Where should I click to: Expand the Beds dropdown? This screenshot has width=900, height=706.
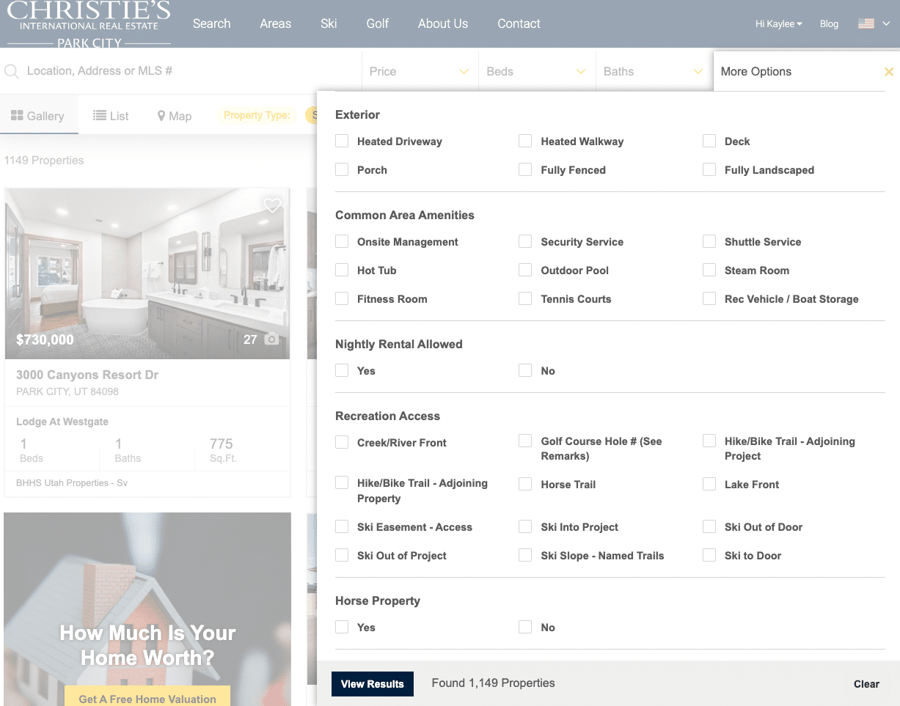536,72
